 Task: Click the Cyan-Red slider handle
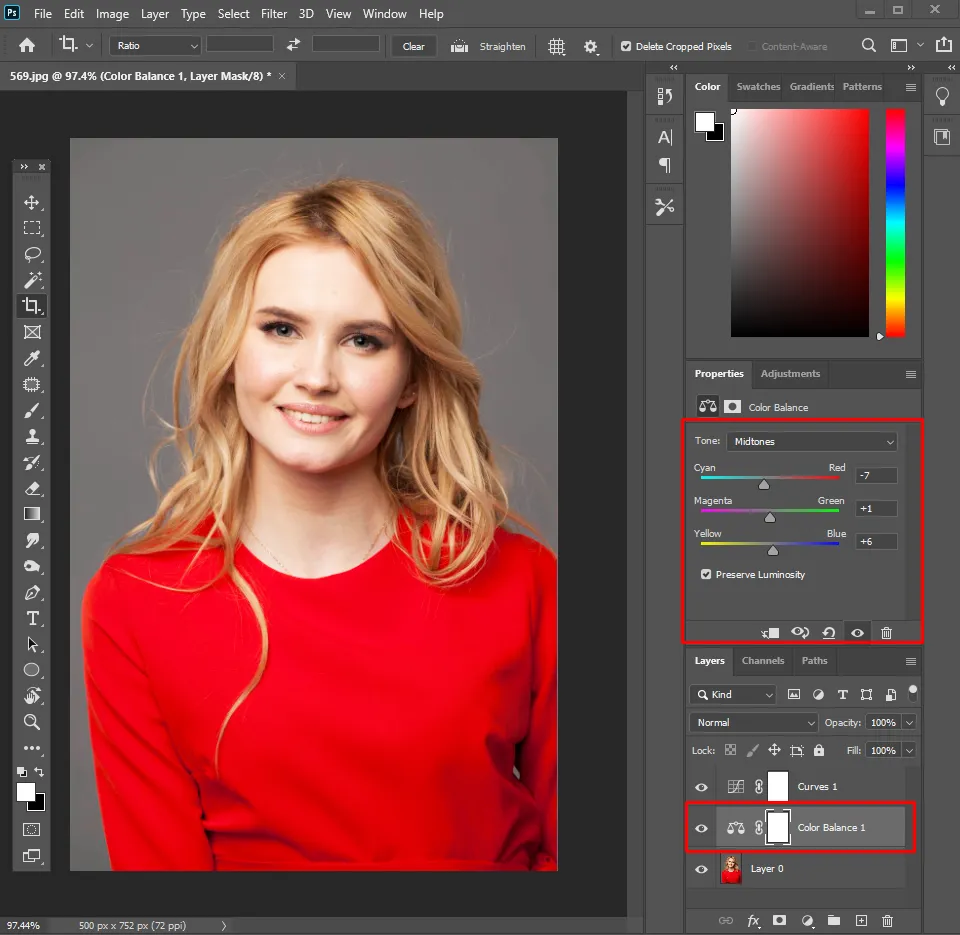pos(764,485)
